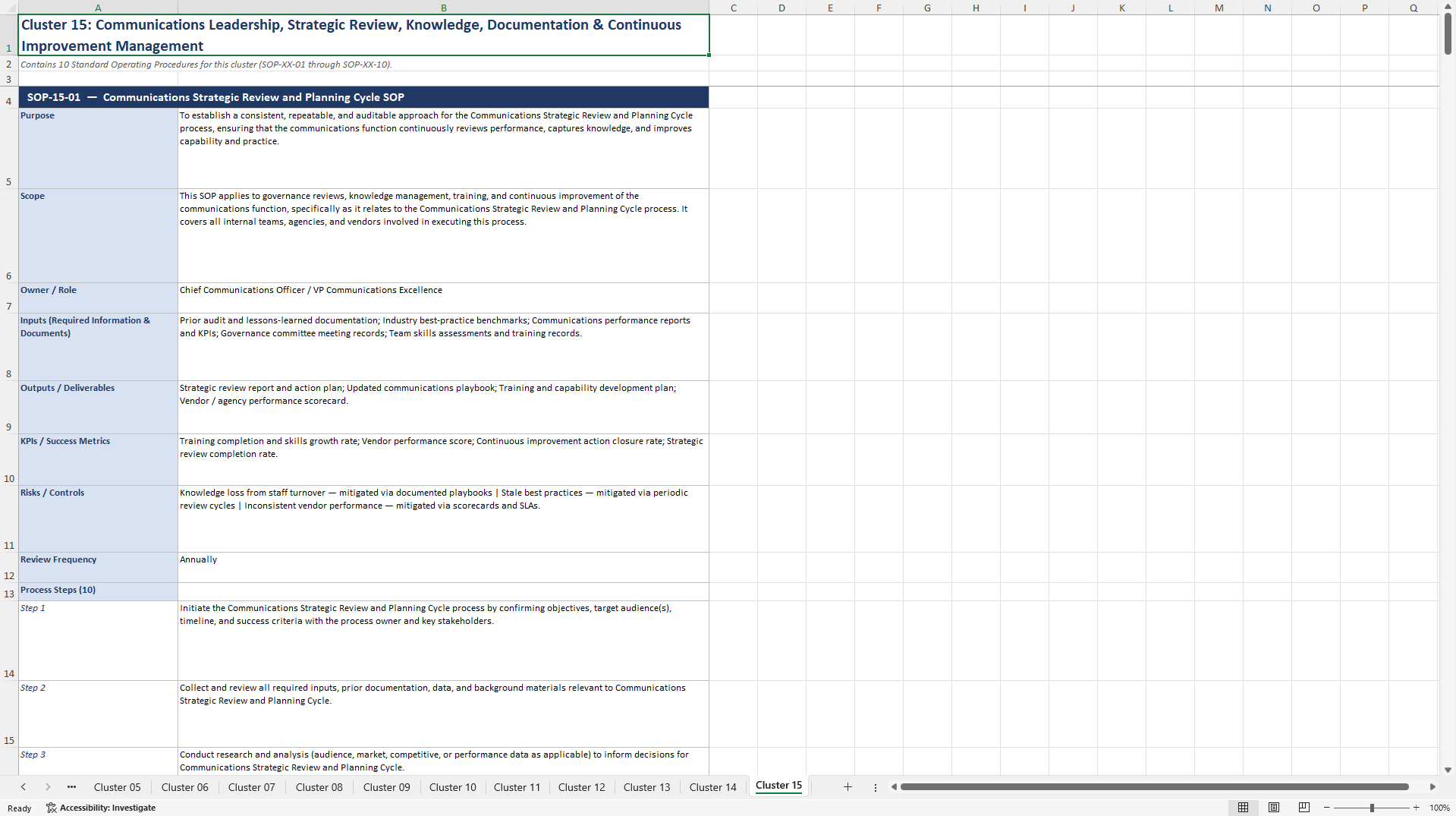Add a new sheet with plus icon
The width and height of the screenshot is (1456, 816).
tap(847, 787)
